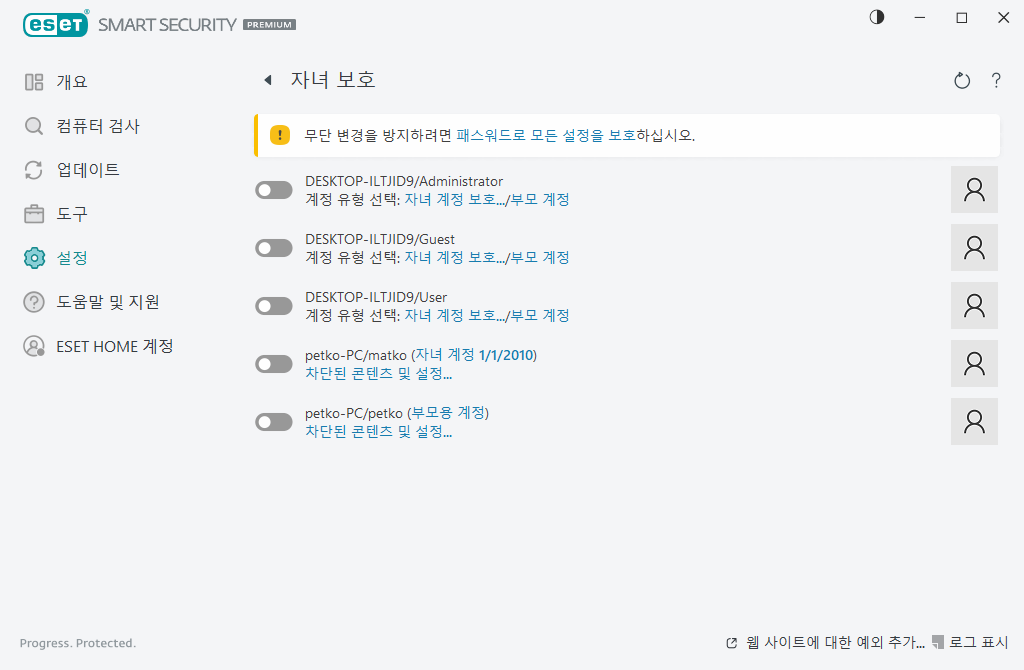Click the user icon for the Administrator account
The image size is (1024, 670).
(974, 190)
